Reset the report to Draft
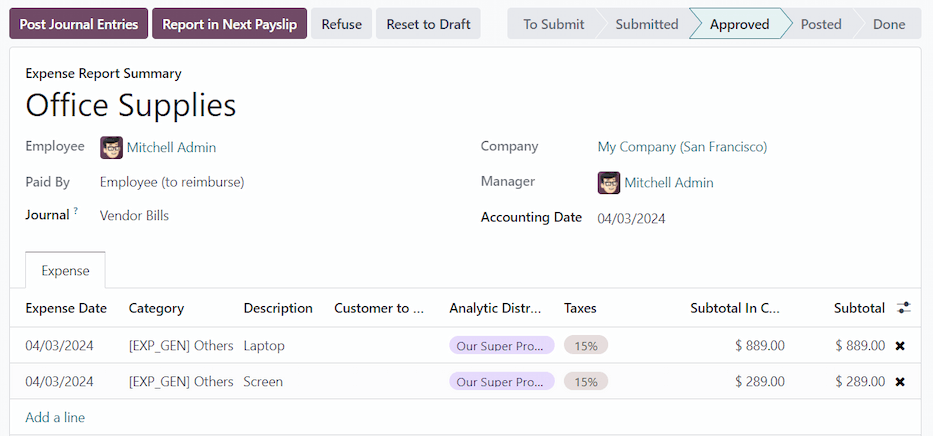This screenshot has width=933, height=436. coord(427,24)
